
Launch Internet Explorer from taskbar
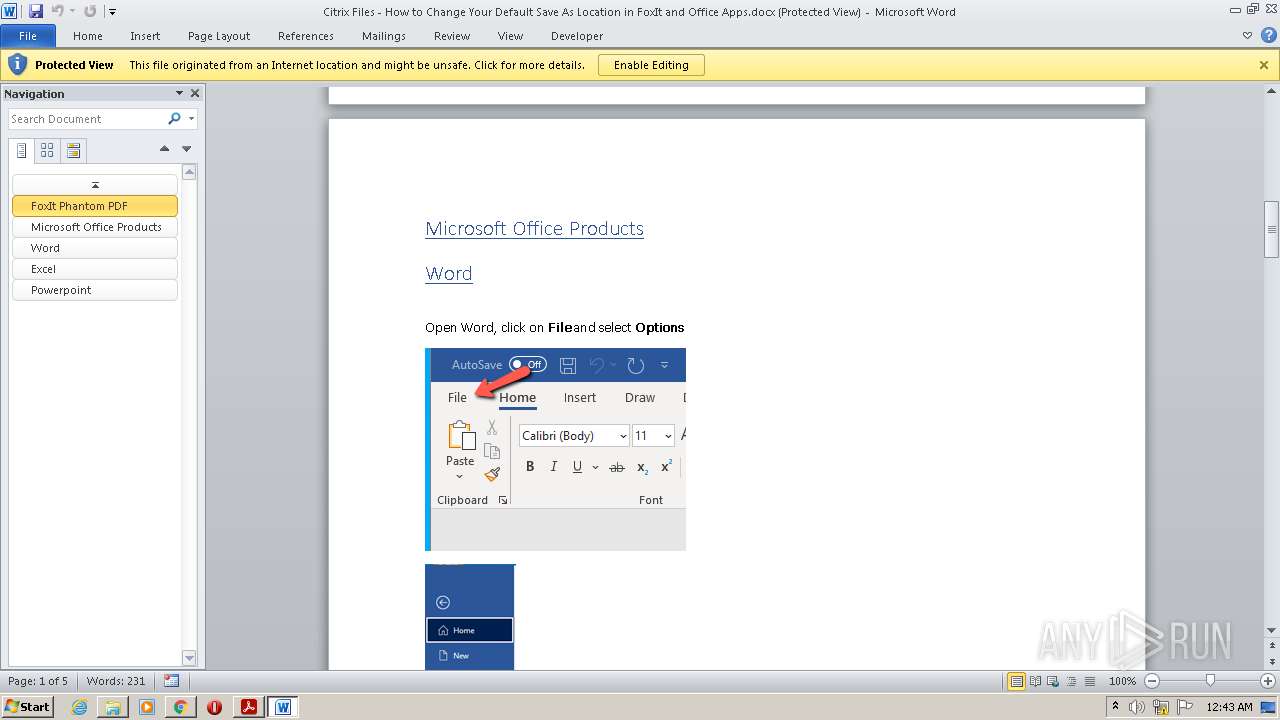click(x=80, y=707)
